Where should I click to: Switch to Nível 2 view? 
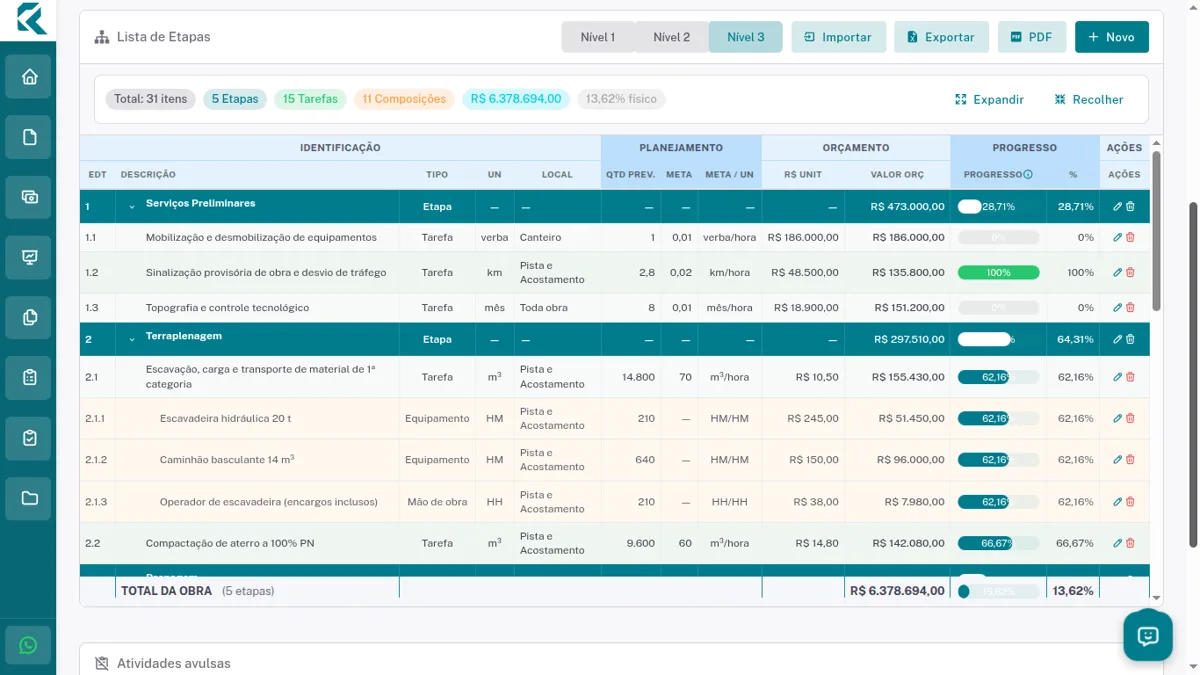(672, 37)
